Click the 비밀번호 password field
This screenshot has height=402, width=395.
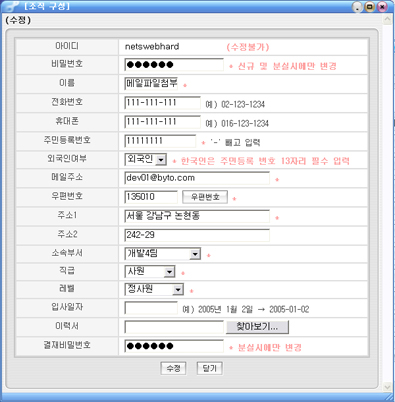(174, 65)
